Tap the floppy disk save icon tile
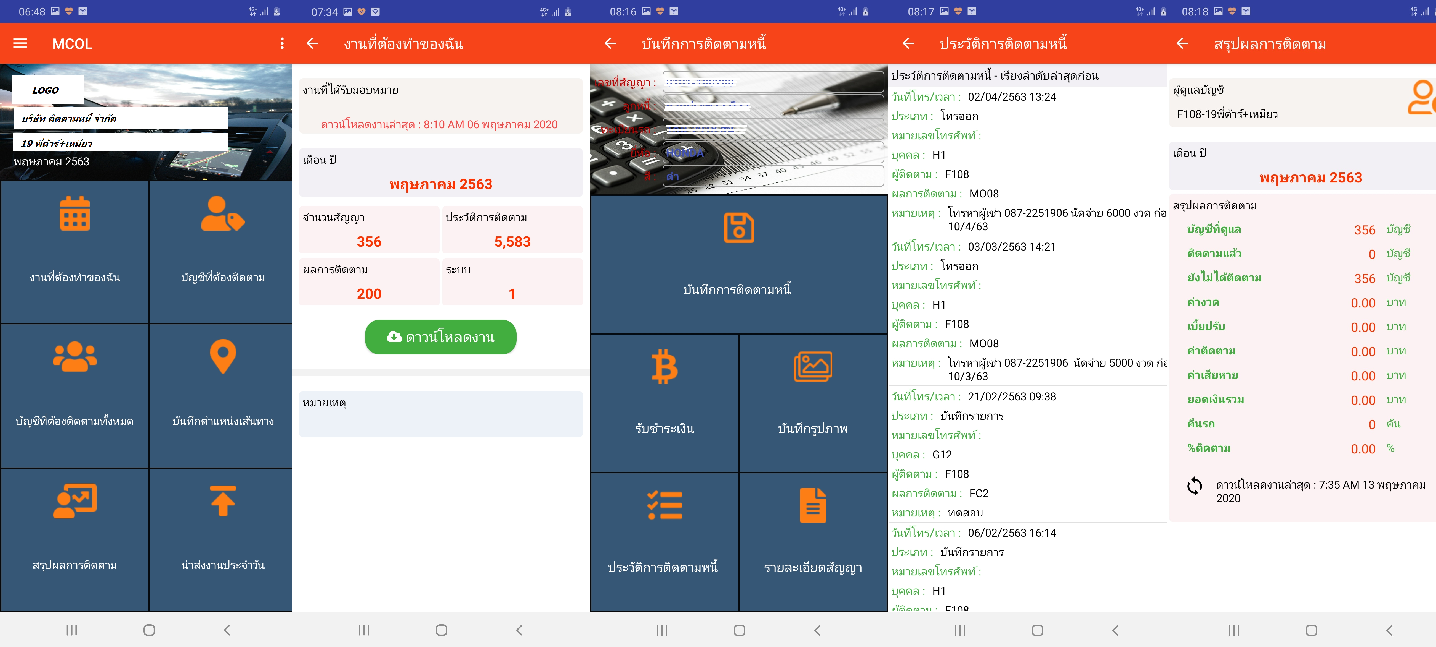The height and width of the screenshot is (647, 1436). [x=738, y=228]
